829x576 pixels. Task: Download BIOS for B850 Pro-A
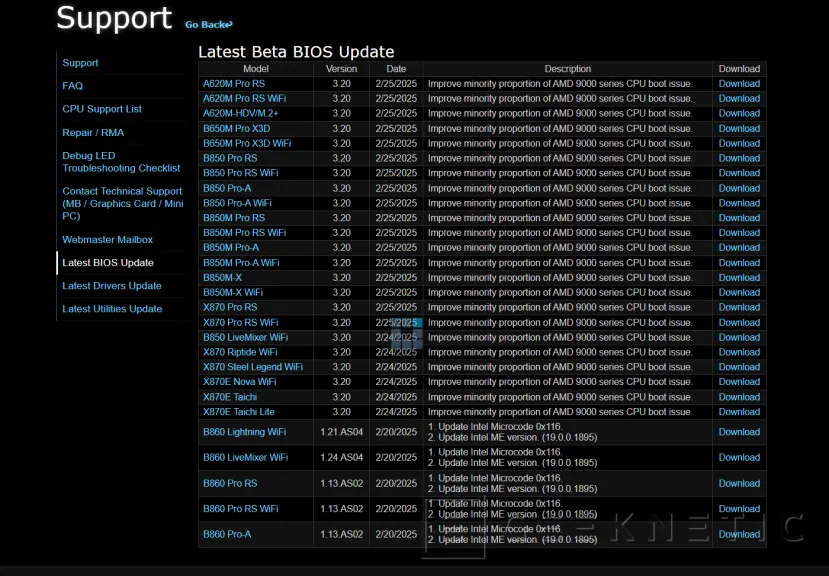pyautogui.click(x=739, y=188)
